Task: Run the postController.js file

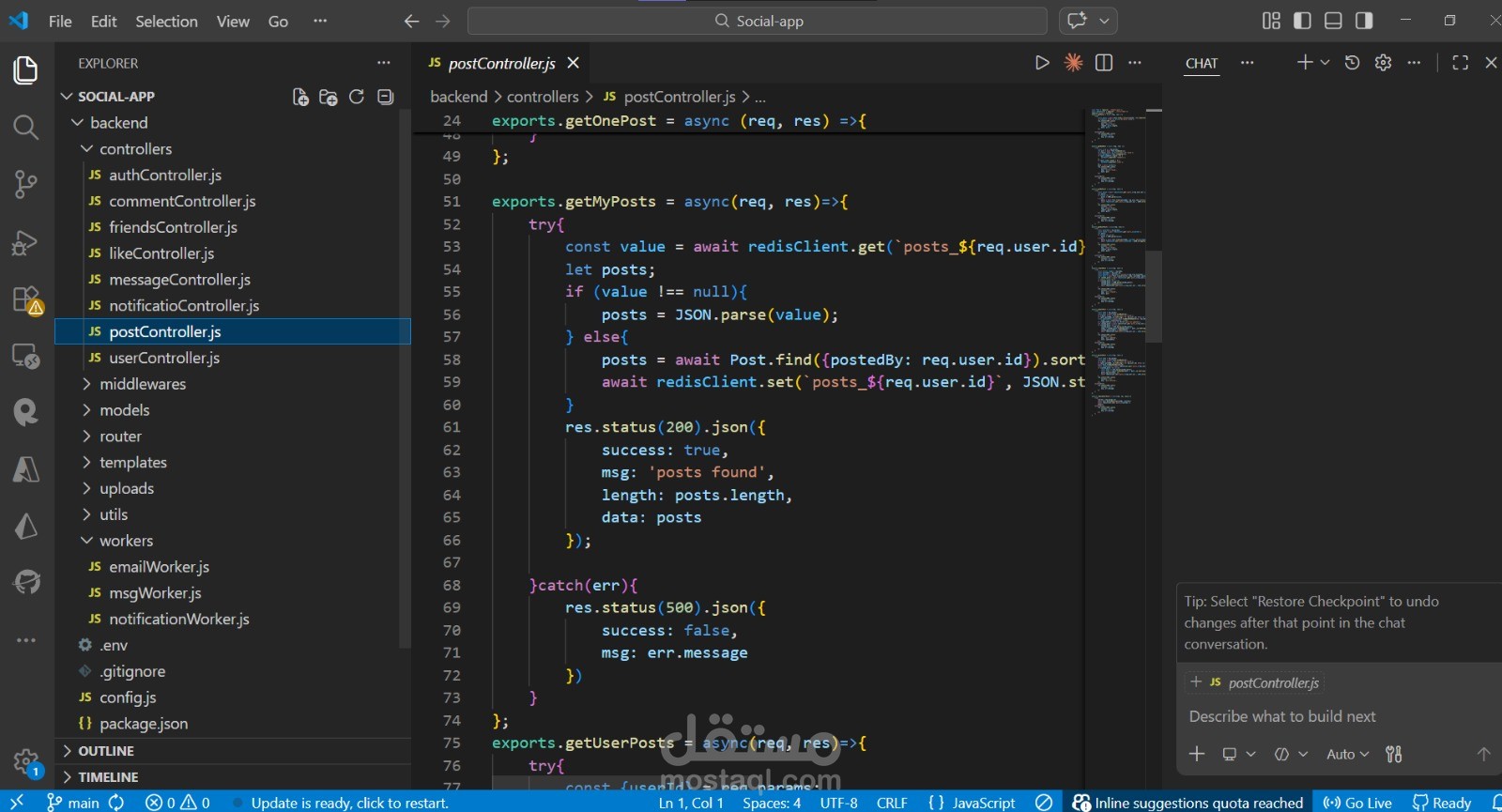Action: (x=1042, y=63)
